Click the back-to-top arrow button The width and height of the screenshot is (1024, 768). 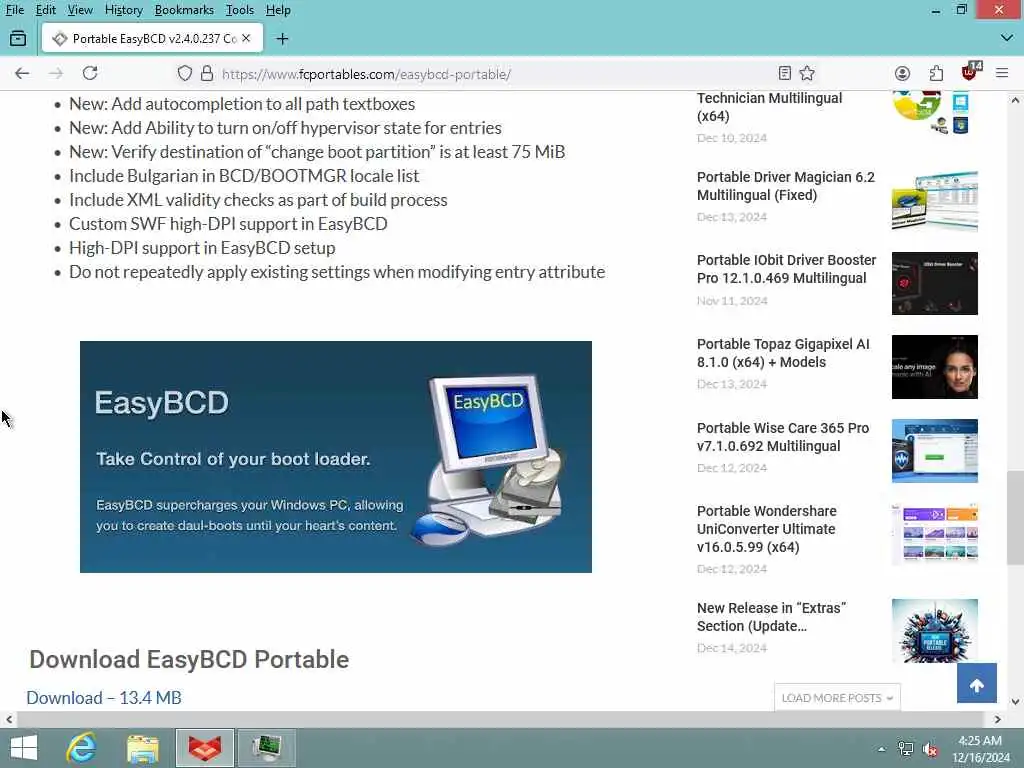tap(977, 683)
